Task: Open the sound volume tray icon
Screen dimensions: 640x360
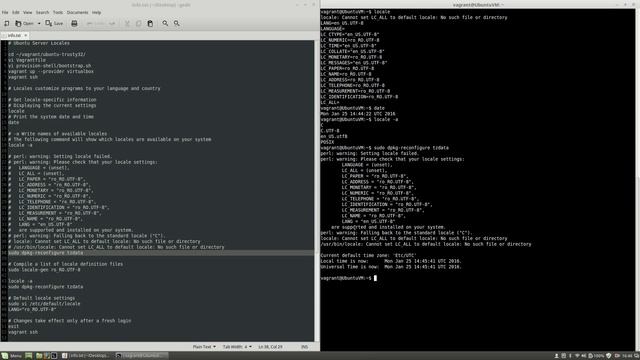Action: click(584, 356)
